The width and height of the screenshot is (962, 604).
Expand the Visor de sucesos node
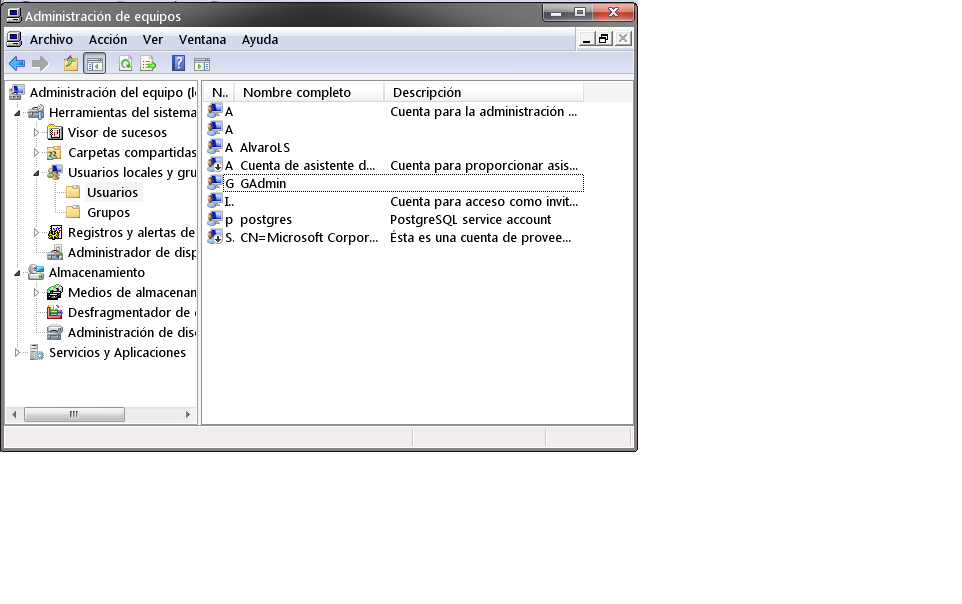(37, 132)
